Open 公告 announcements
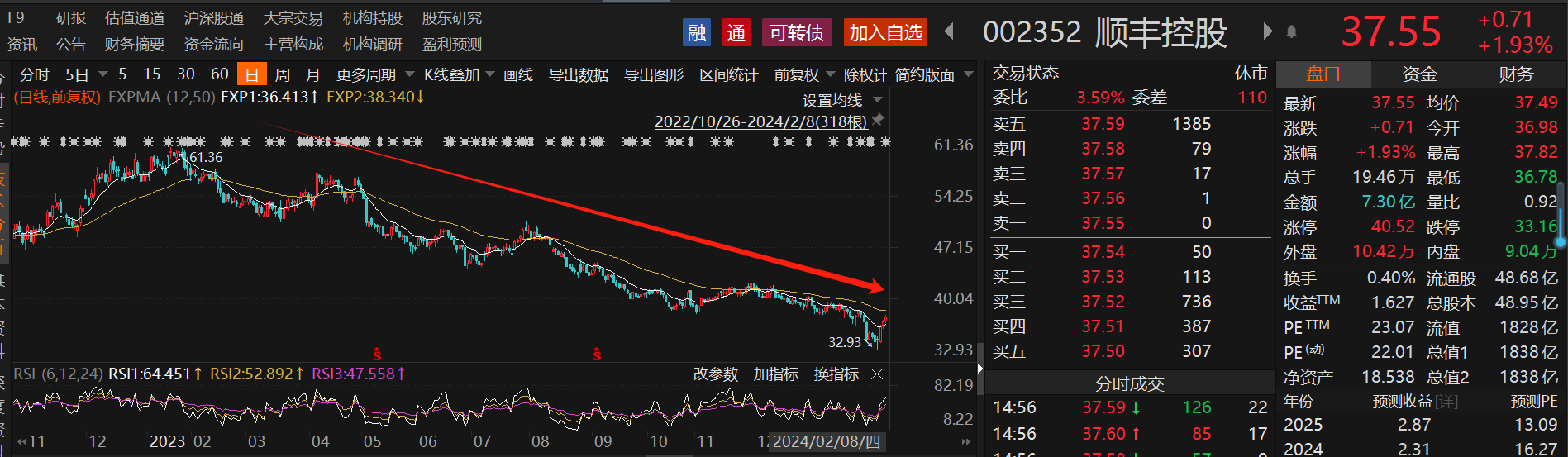This screenshot has width=1568, height=457. [x=71, y=44]
